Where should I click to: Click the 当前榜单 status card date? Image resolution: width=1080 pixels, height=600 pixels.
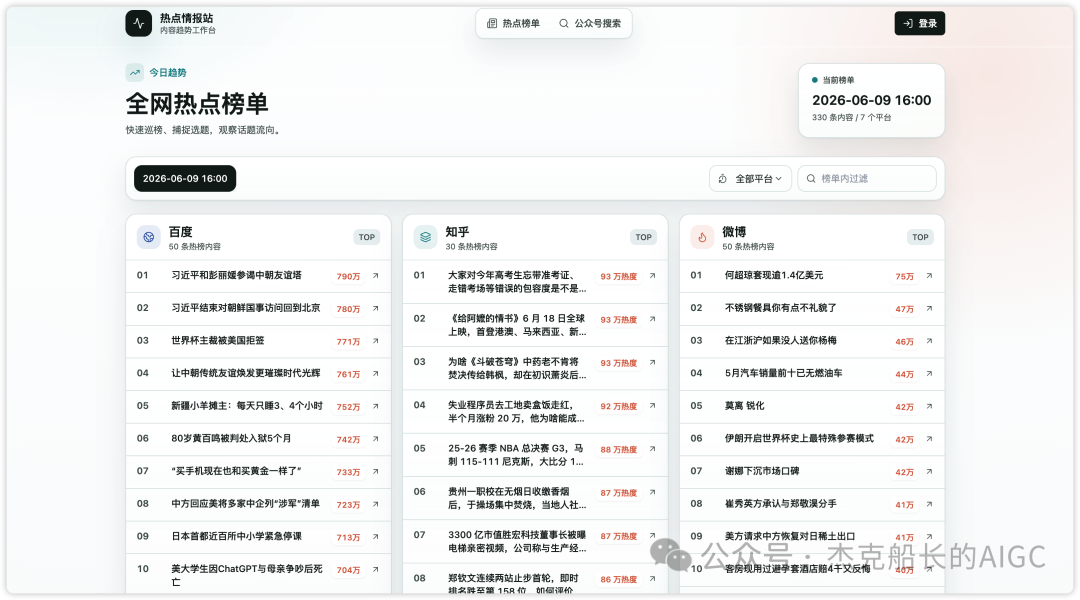click(x=871, y=101)
